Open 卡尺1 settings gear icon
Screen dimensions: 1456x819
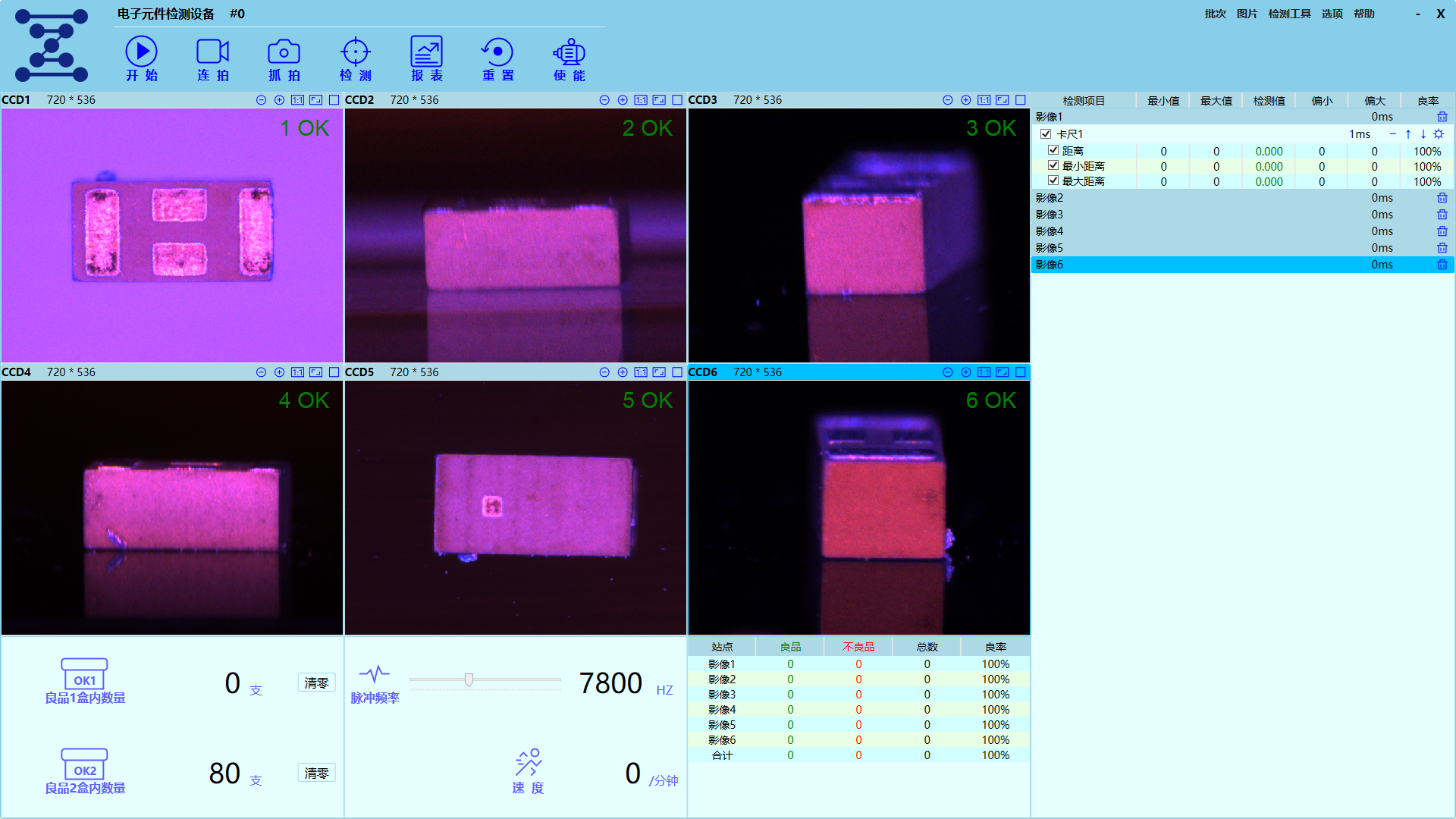[x=1439, y=134]
